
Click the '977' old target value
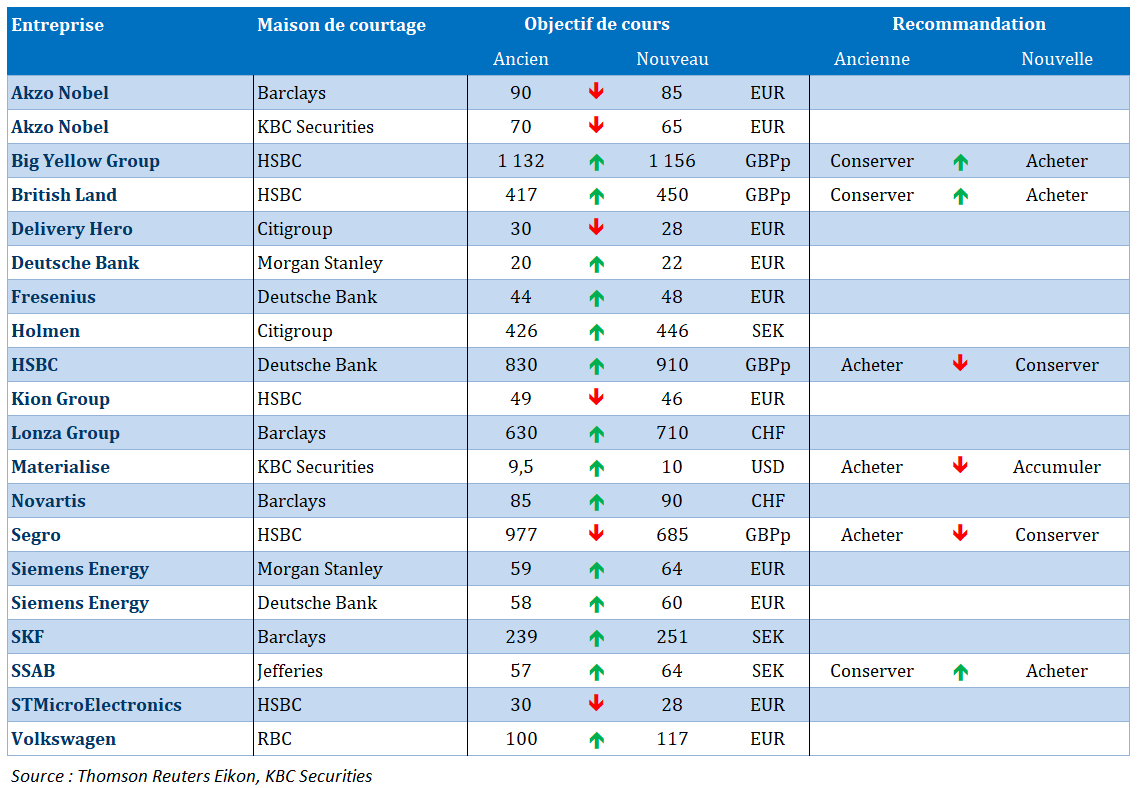(x=521, y=535)
